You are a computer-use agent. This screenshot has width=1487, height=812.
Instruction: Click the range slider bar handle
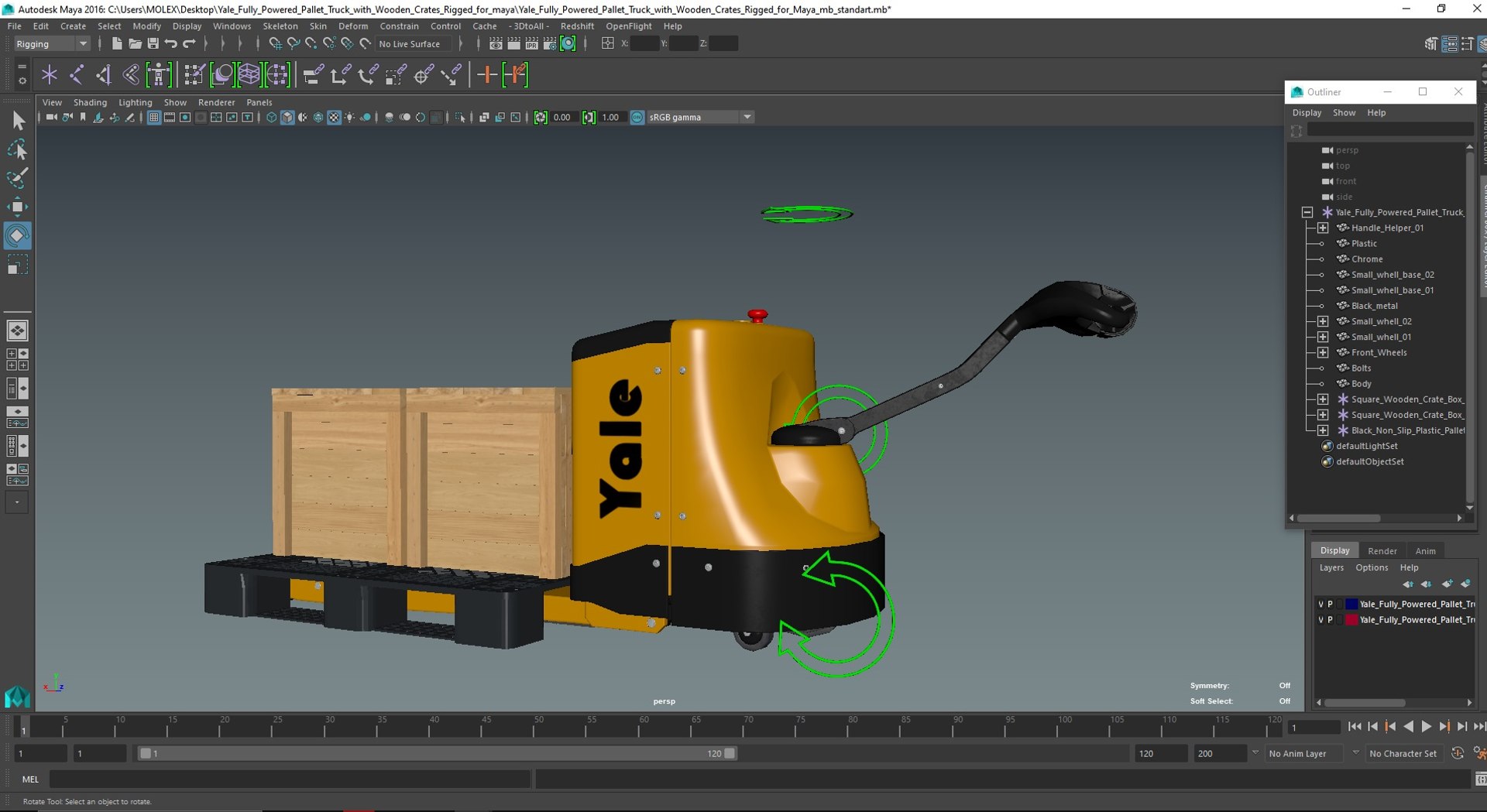437,753
